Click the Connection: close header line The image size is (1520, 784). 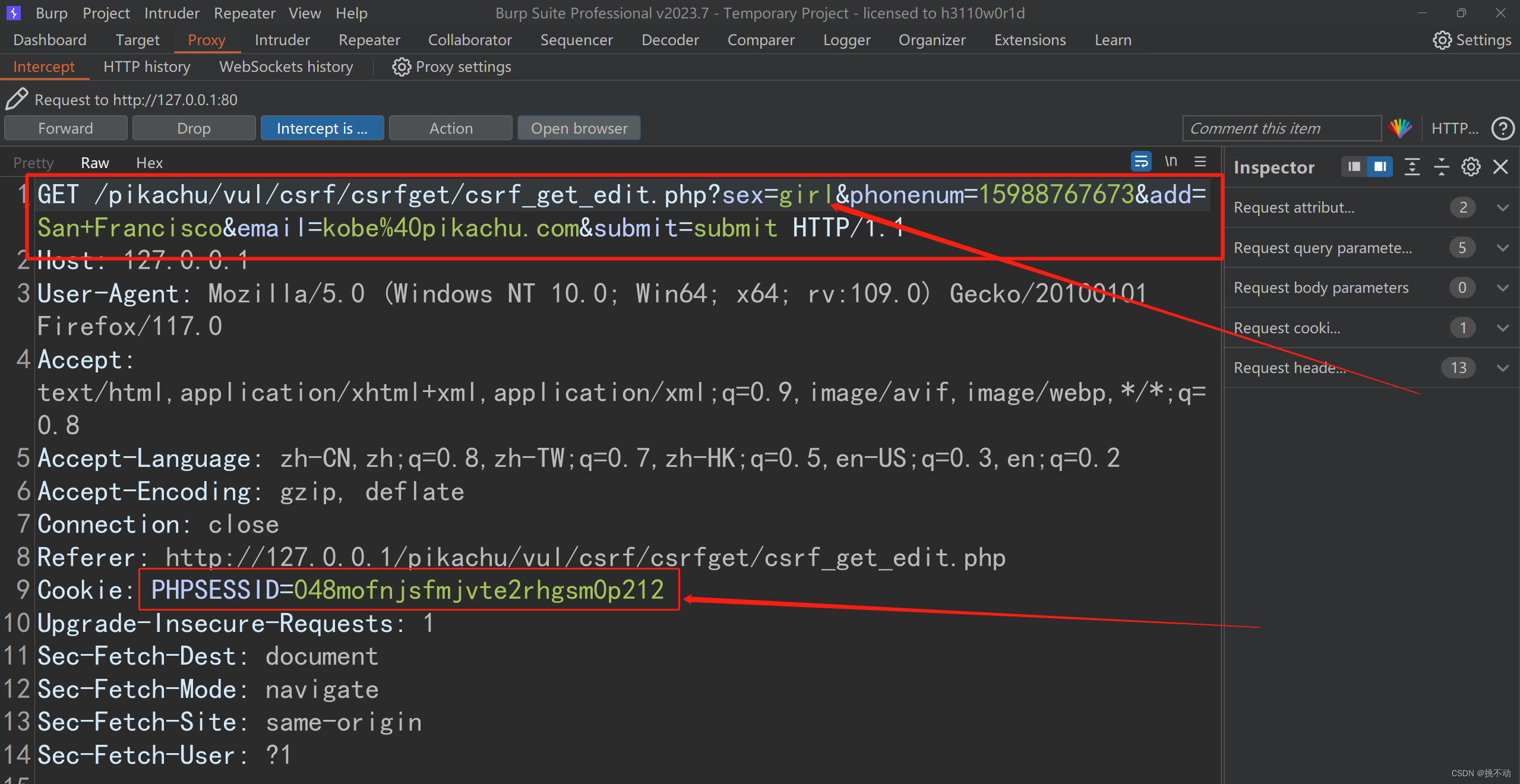(x=158, y=524)
